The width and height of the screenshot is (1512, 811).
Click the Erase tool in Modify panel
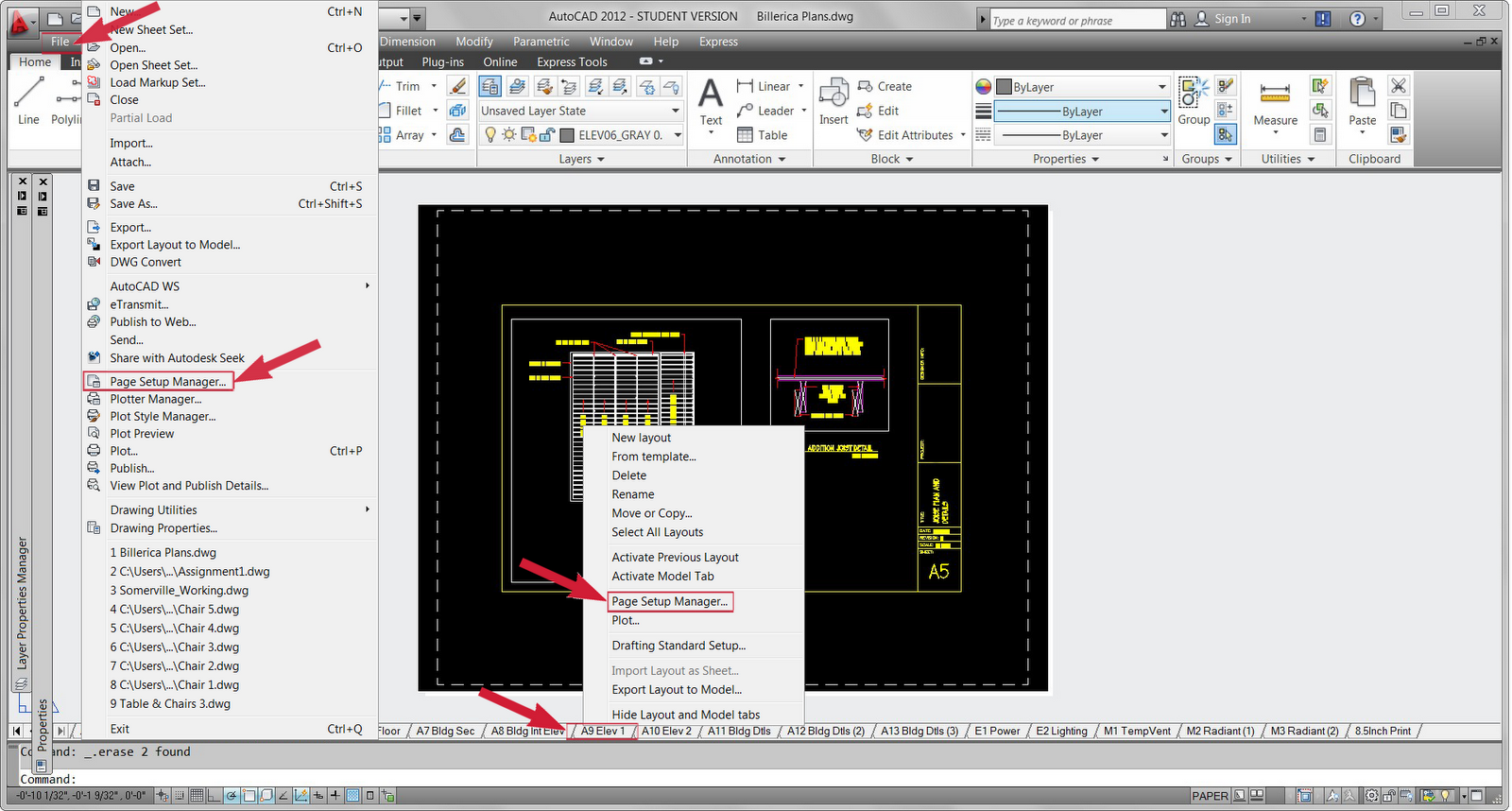click(x=458, y=86)
